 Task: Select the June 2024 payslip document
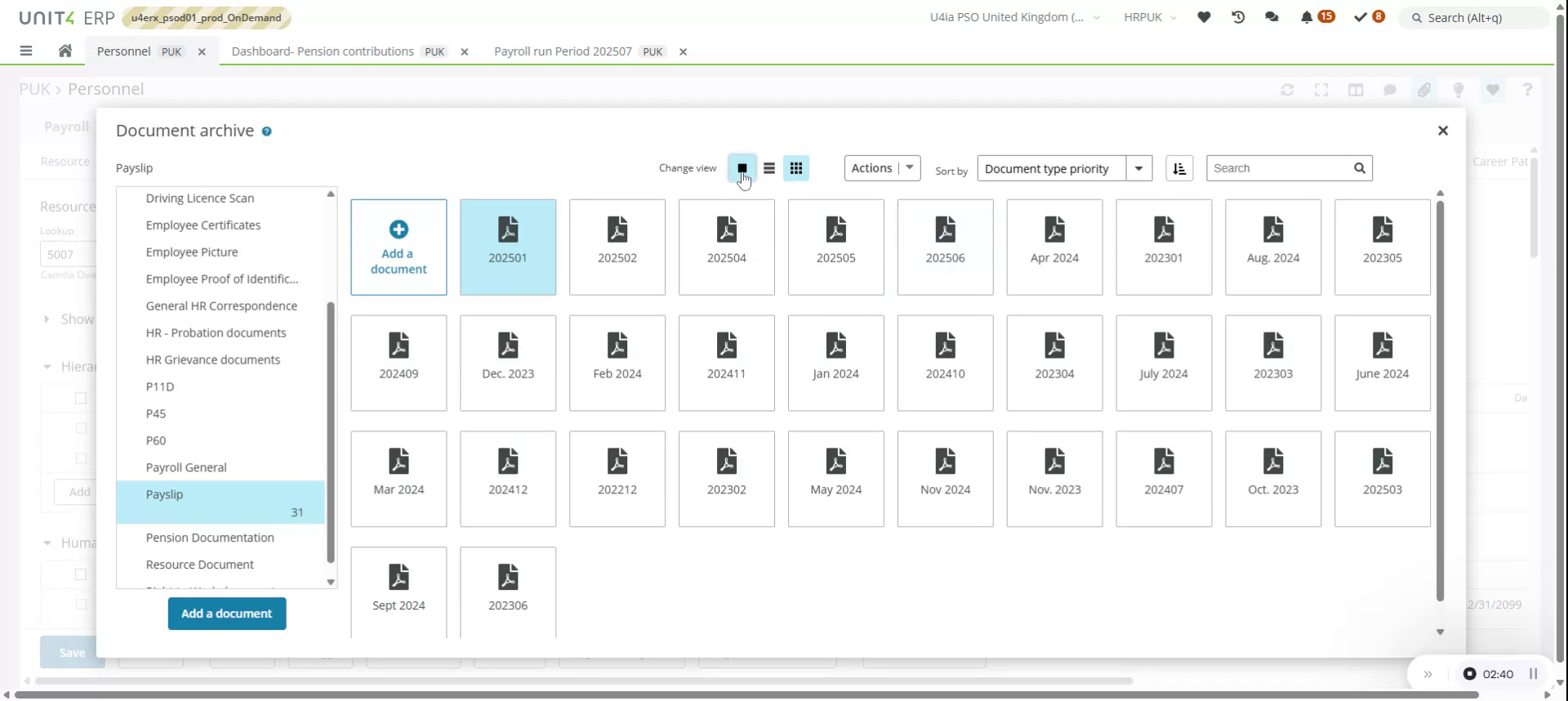coord(1383,363)
